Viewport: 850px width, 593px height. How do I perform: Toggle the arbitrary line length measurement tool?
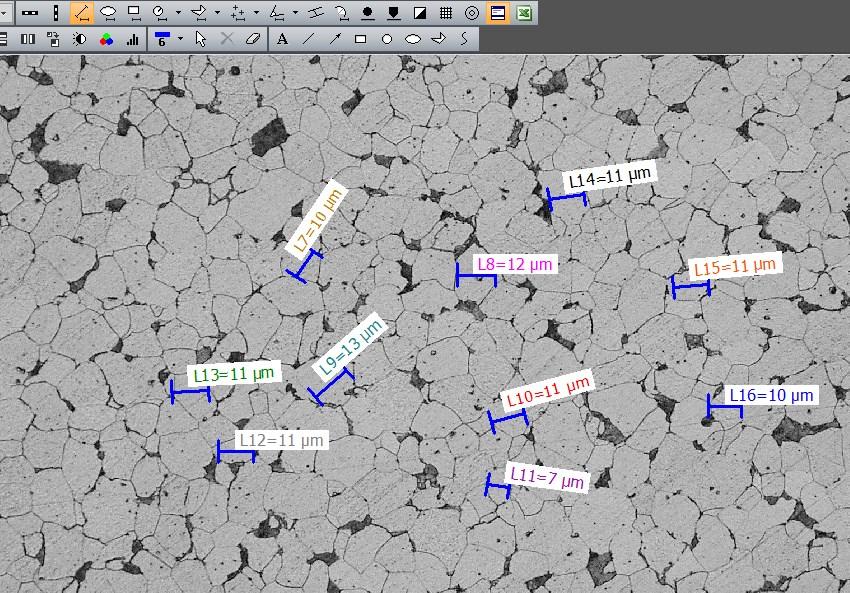81,12
